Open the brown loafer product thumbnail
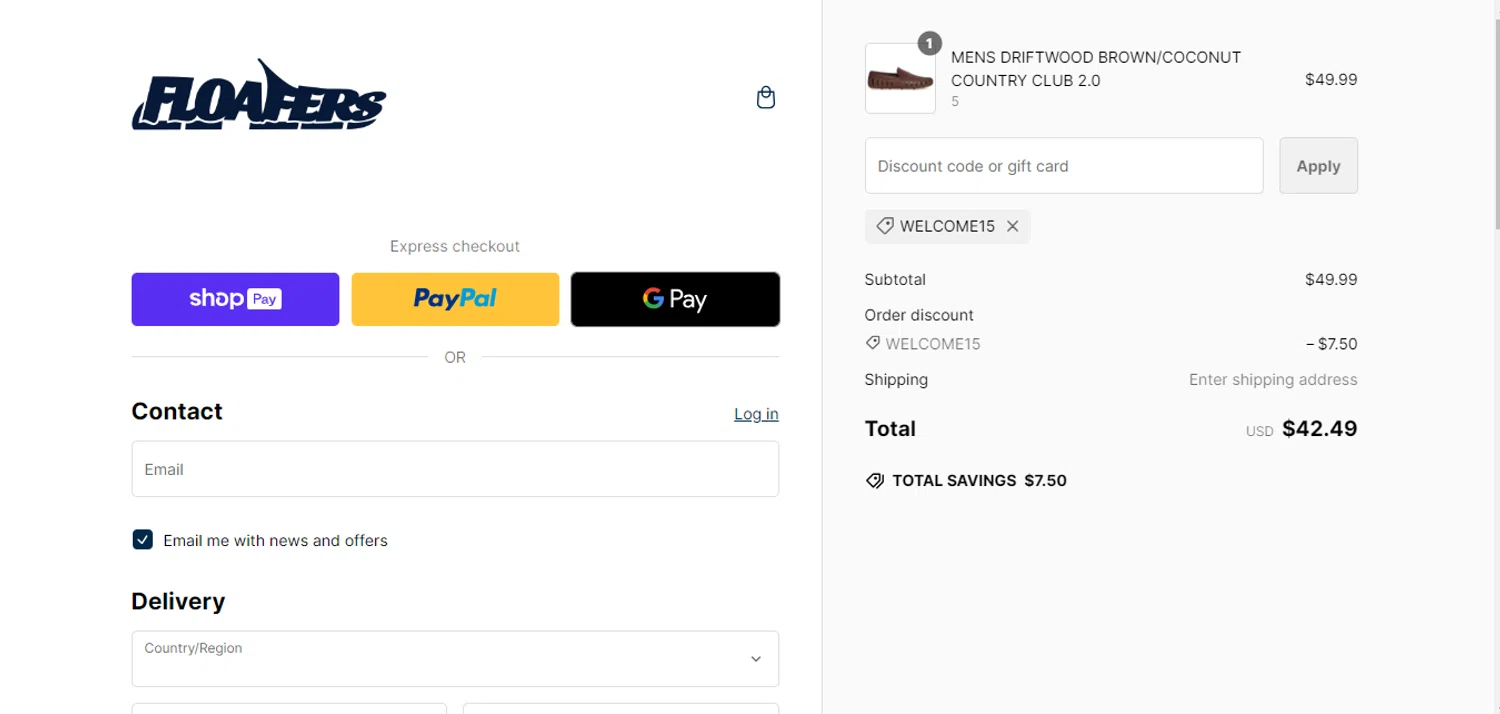 click(900, 78)
